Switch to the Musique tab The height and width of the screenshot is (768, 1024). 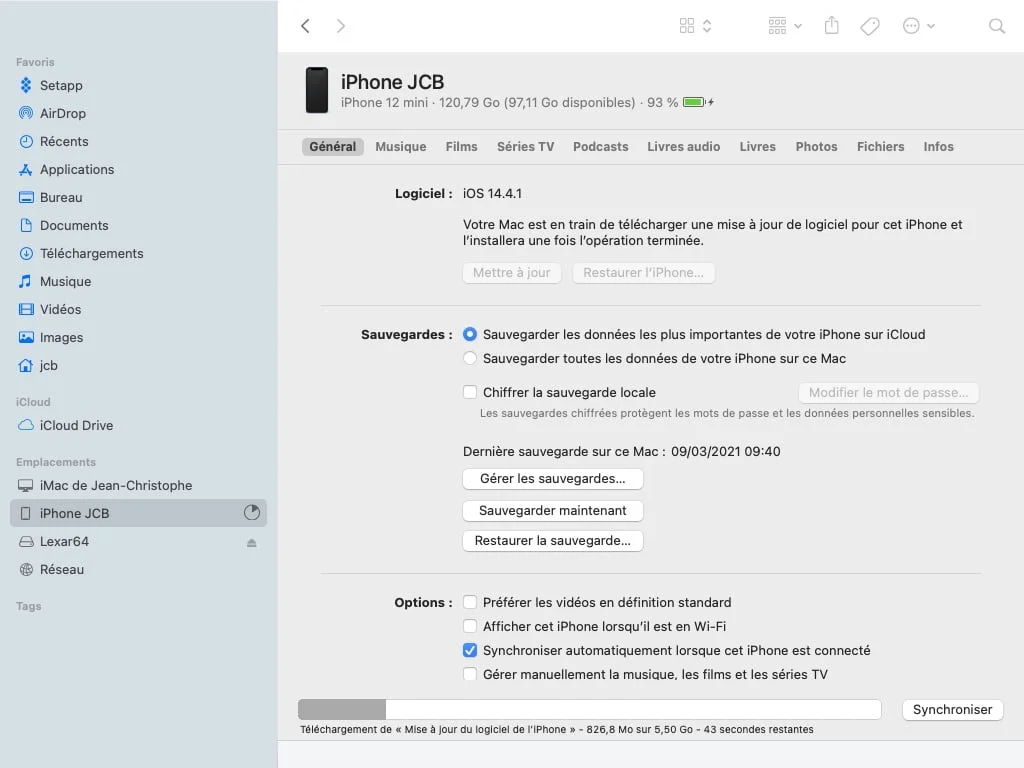pos(400,147)
